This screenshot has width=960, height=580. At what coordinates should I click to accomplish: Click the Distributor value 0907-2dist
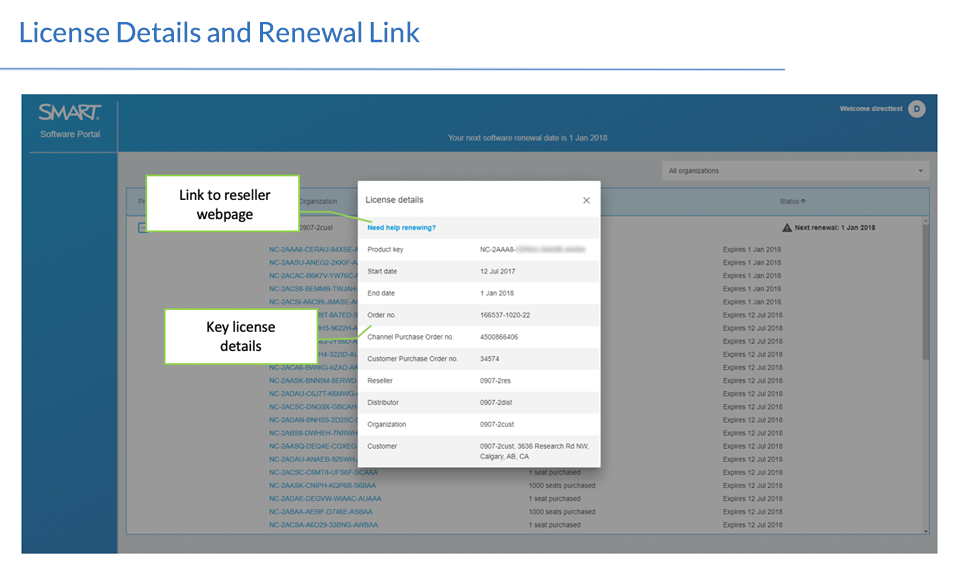click(x=496, y=403)
